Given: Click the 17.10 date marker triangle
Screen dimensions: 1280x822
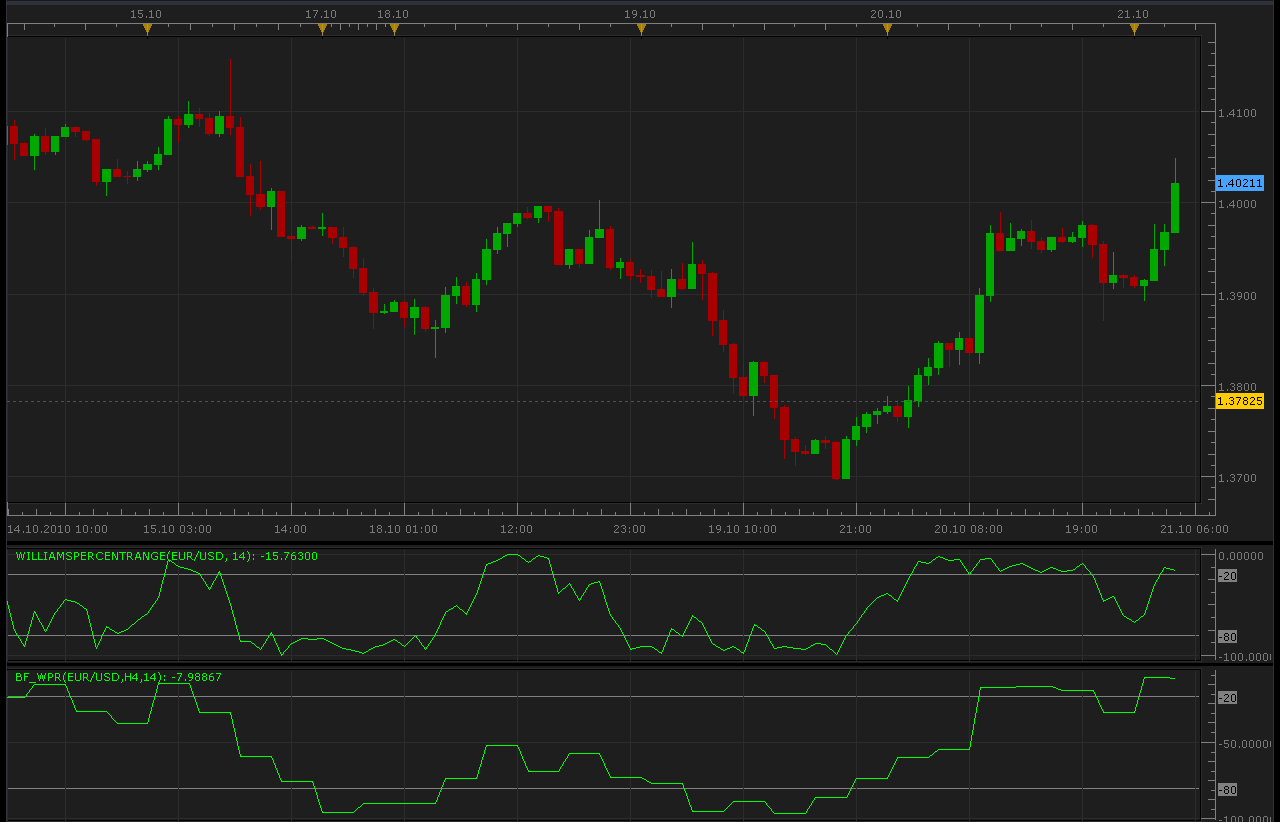Looking at the screenshot, I should [x=322, y=29].
